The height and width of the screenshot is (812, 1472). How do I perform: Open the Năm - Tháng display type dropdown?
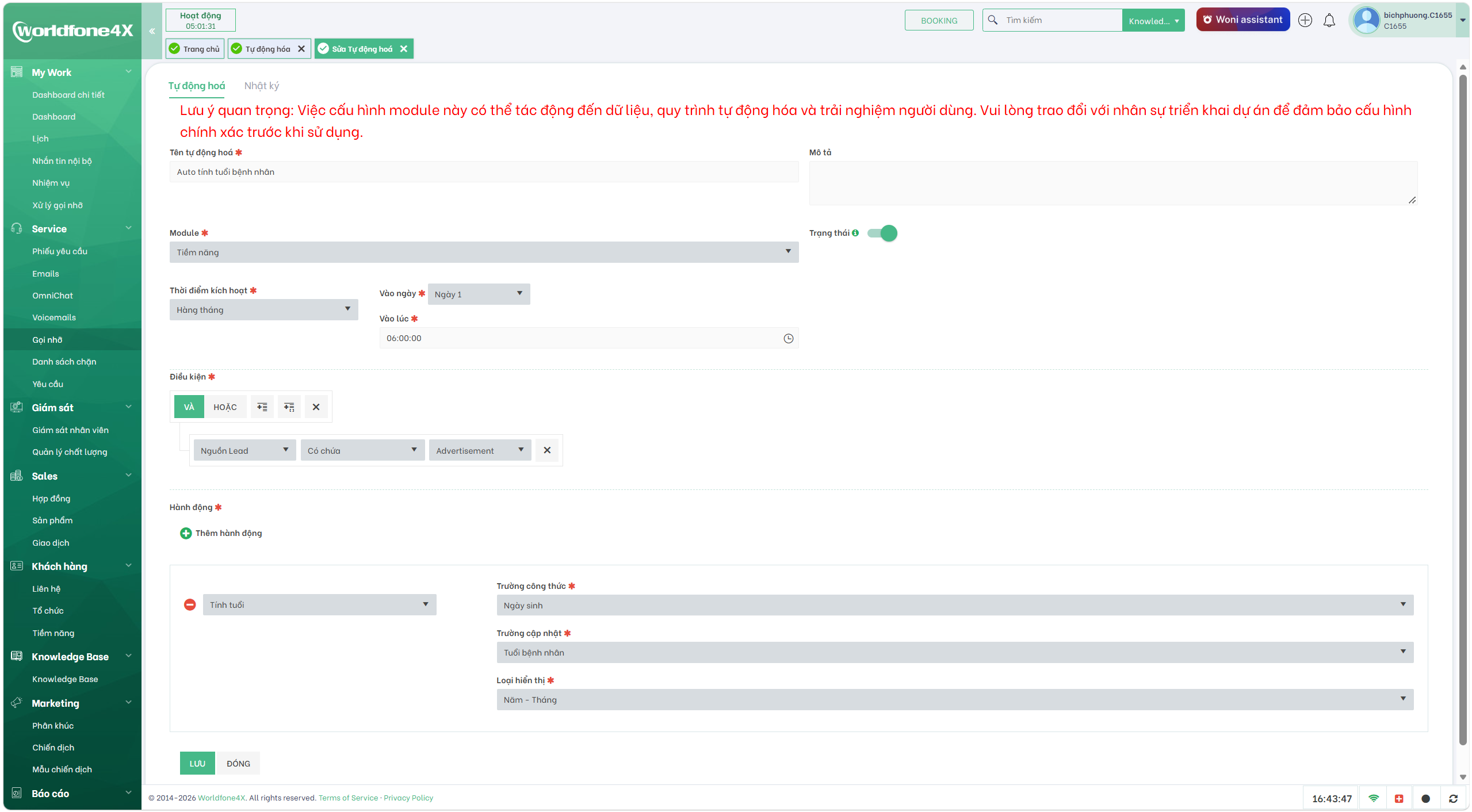(955, 699)
